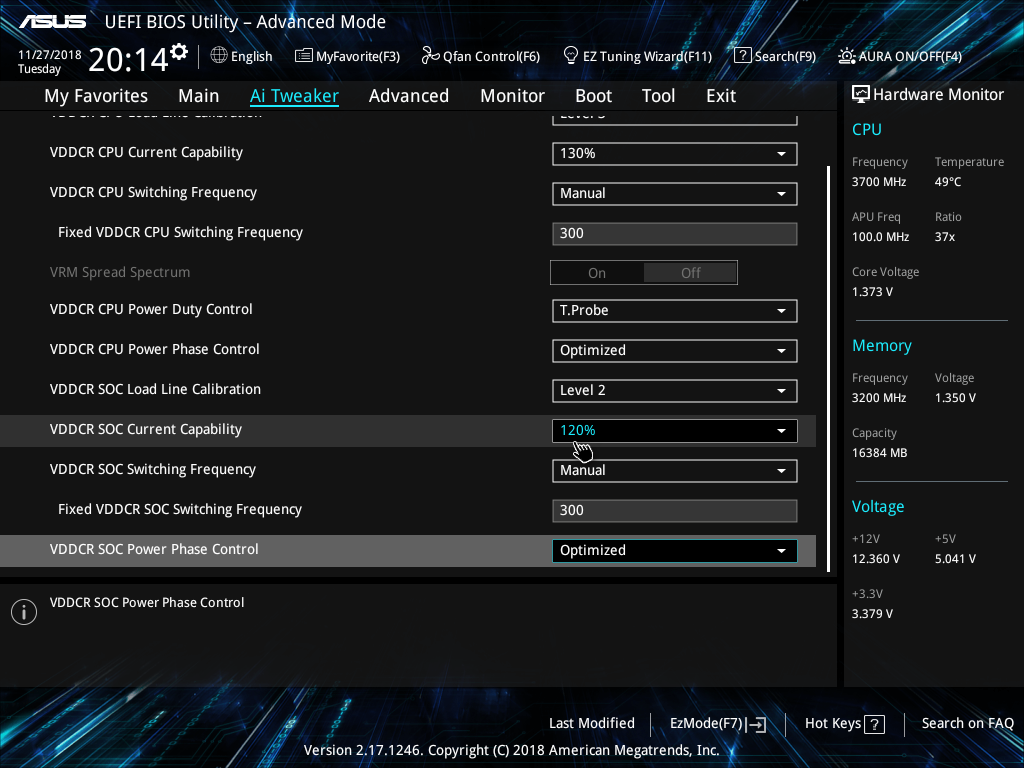Click the info icon in help panel
This screenshot has height=768, width=1024.
(24, 612)
